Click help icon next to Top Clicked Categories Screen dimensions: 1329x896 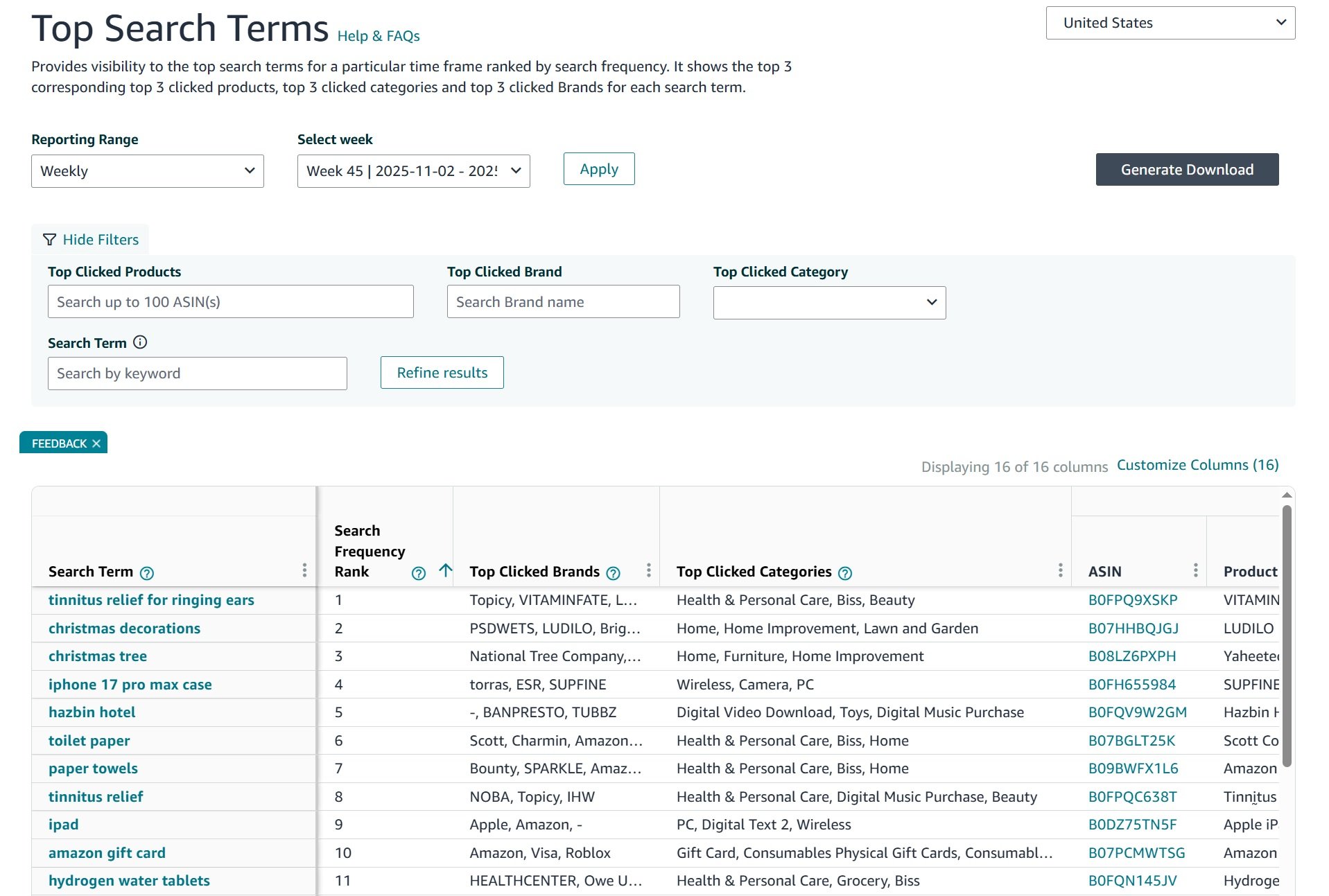pos(844,573)
